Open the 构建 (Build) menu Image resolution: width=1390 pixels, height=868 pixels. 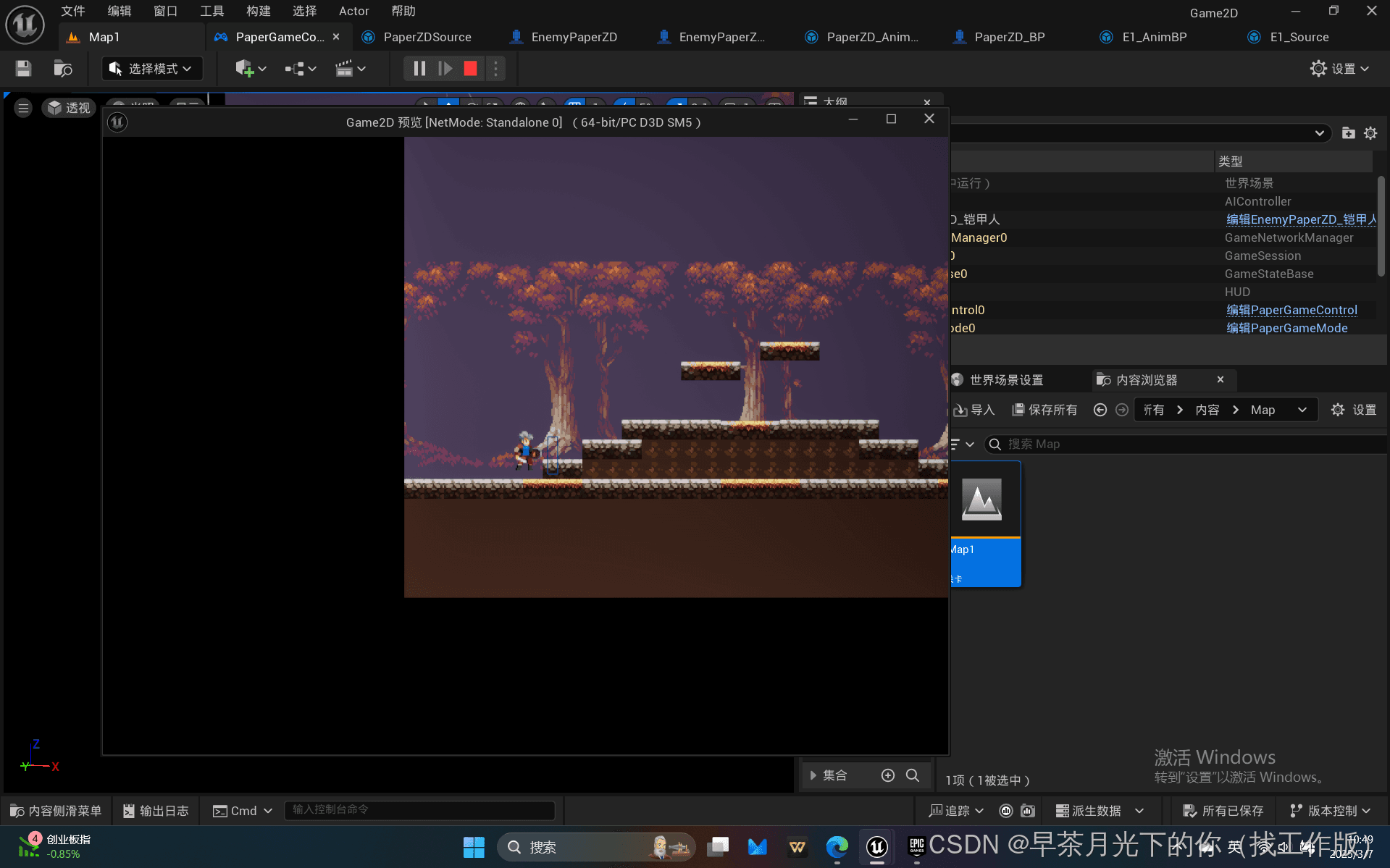[x=258, y=11]
